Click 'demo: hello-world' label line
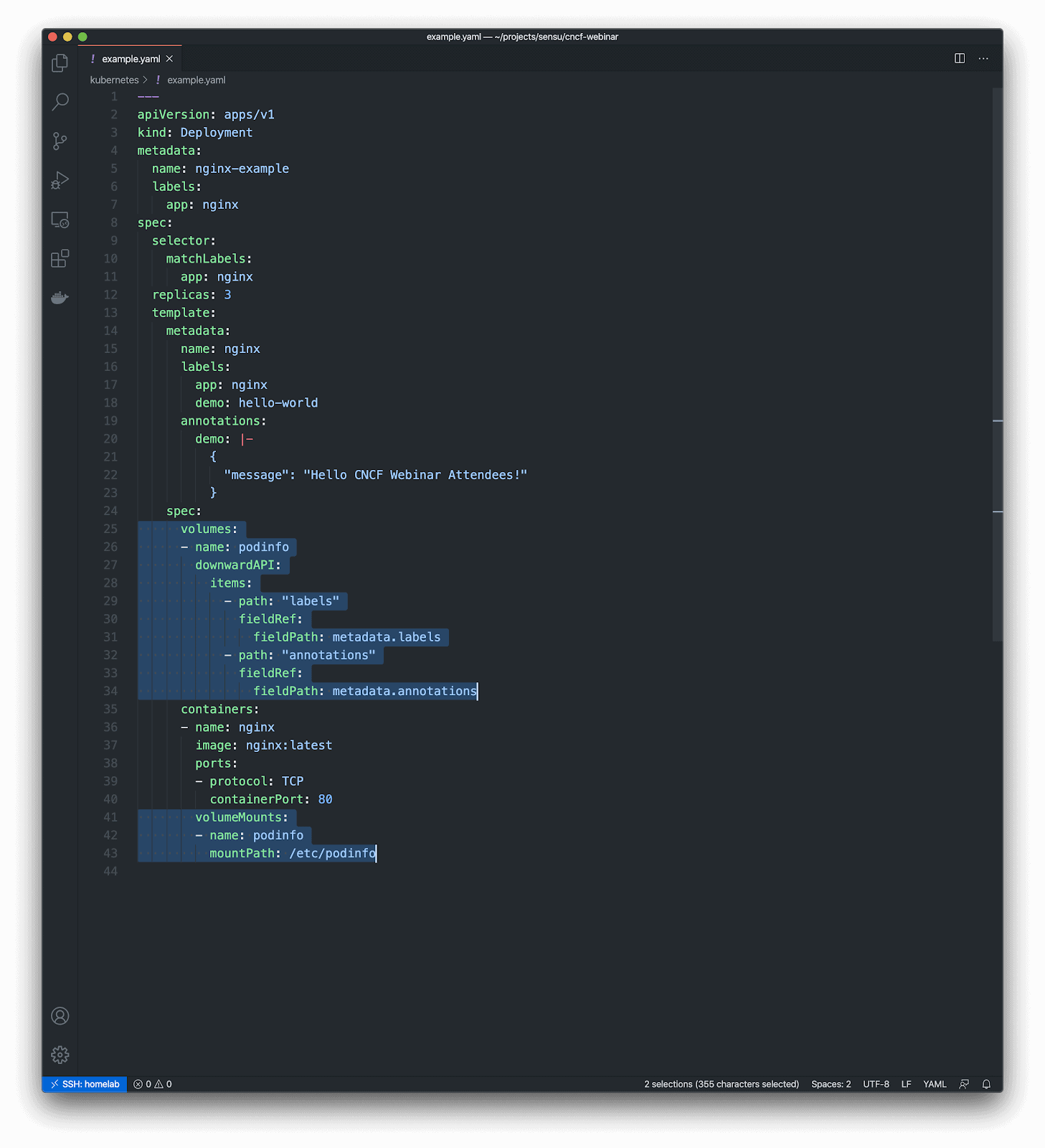Screen dimensions: 1045x1148 click(x=257, y=403)
